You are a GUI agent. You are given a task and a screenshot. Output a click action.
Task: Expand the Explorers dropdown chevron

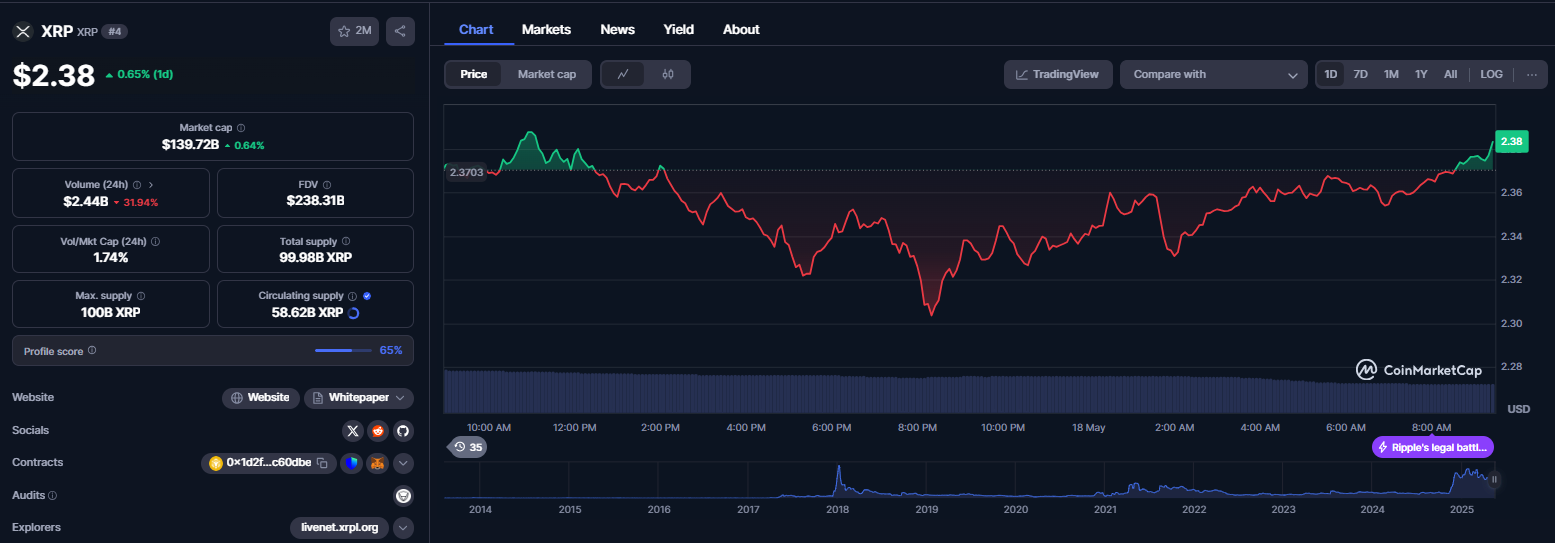(x=403, y=527)
